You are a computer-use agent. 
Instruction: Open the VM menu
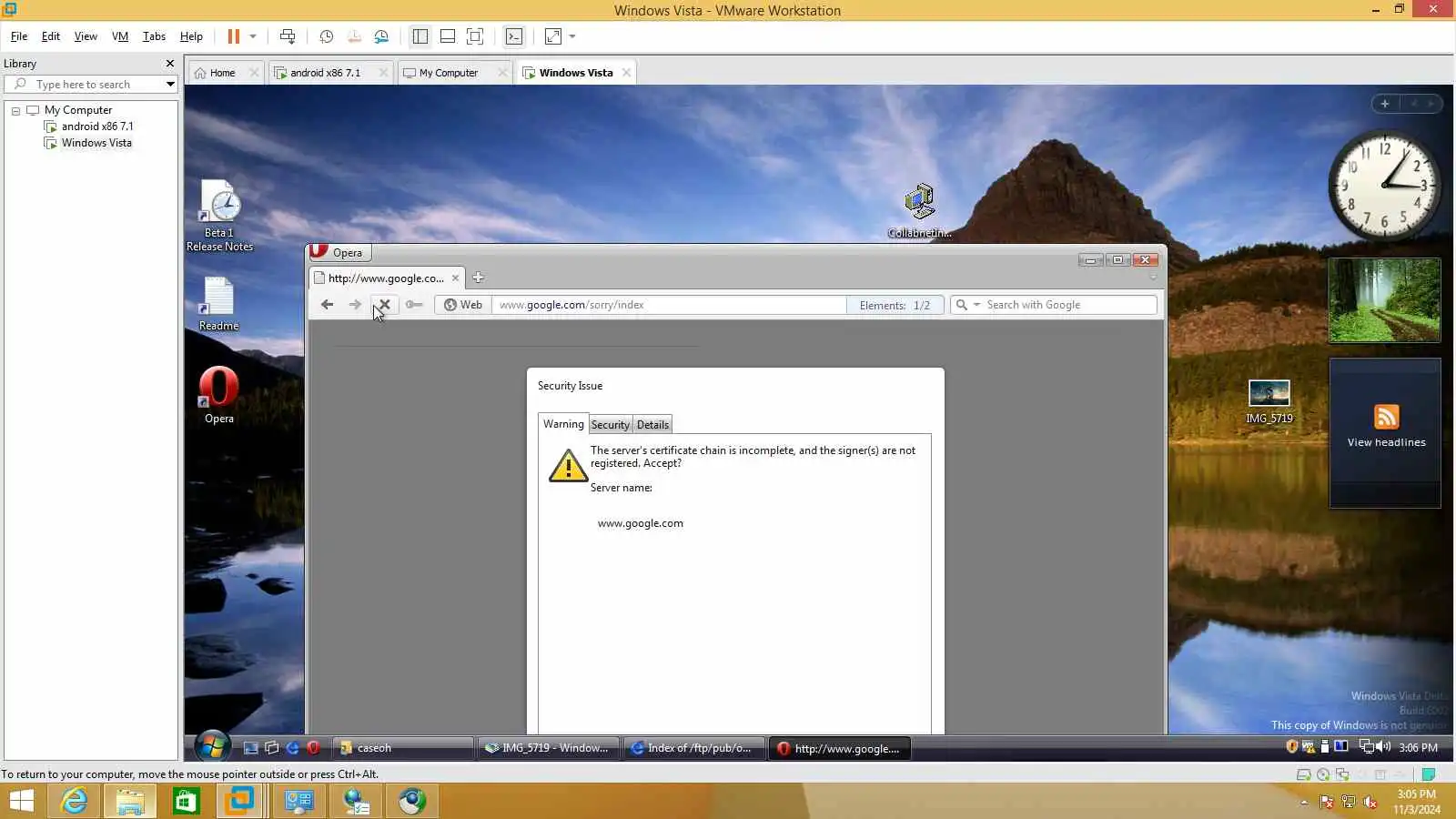pos(120,36)
